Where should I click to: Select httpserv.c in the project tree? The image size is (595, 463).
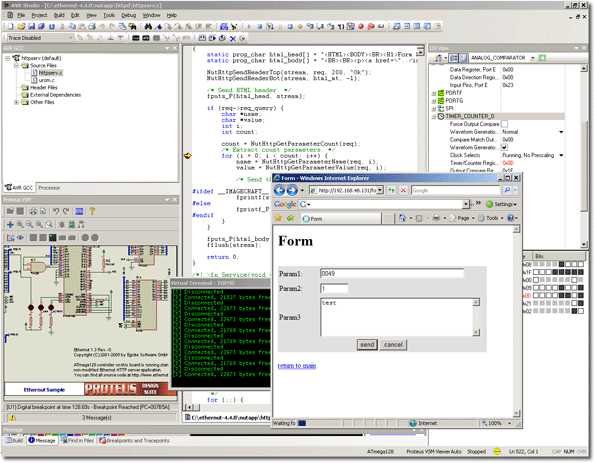pyautogui.click(x=50, y=72)
